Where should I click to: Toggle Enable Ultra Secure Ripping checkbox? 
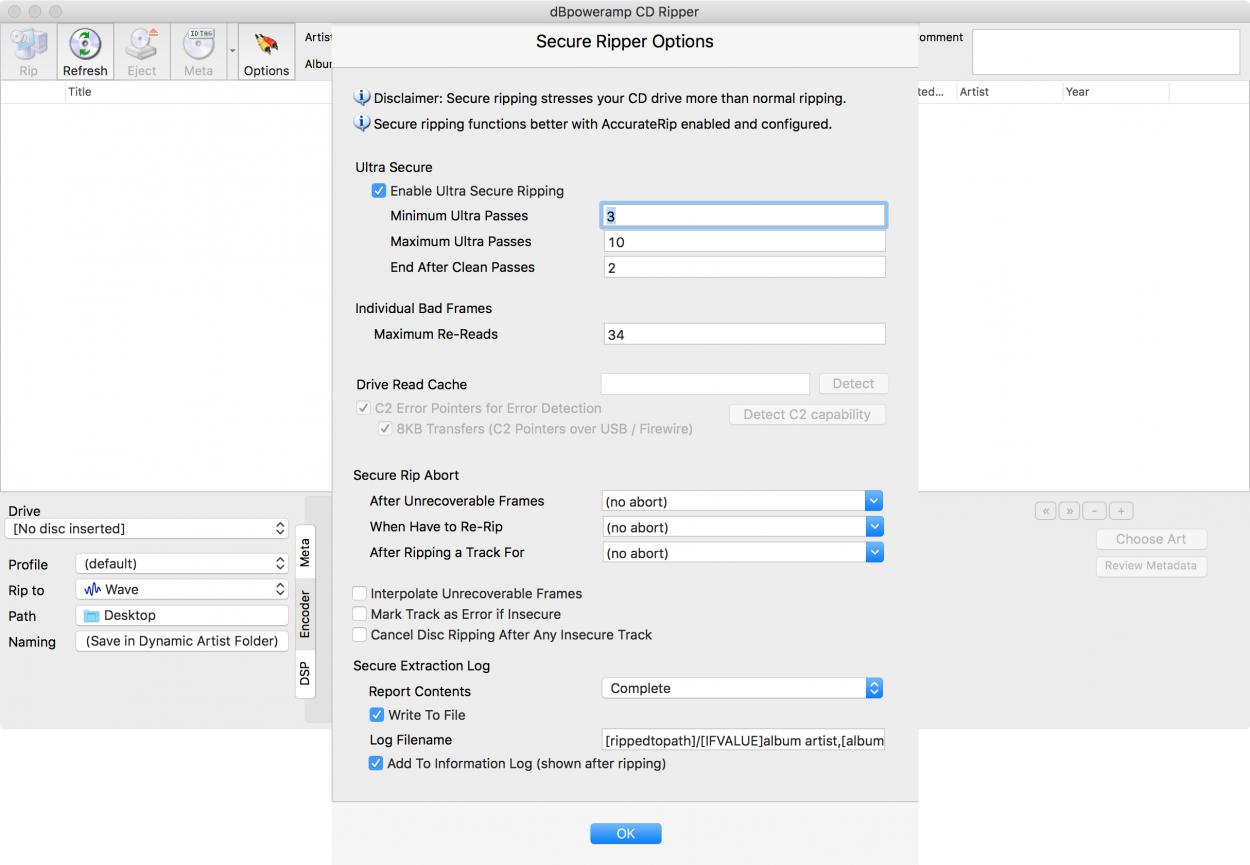[378, 191]
